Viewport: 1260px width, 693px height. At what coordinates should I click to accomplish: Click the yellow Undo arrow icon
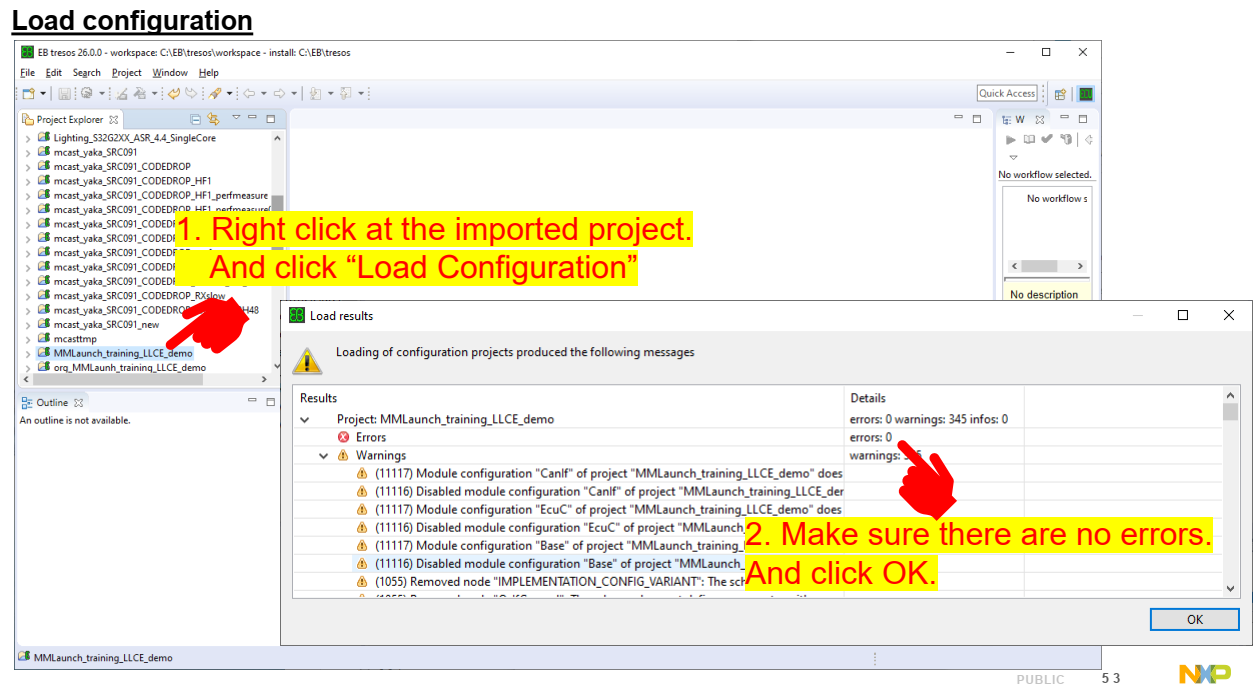(x=174, y=93)
